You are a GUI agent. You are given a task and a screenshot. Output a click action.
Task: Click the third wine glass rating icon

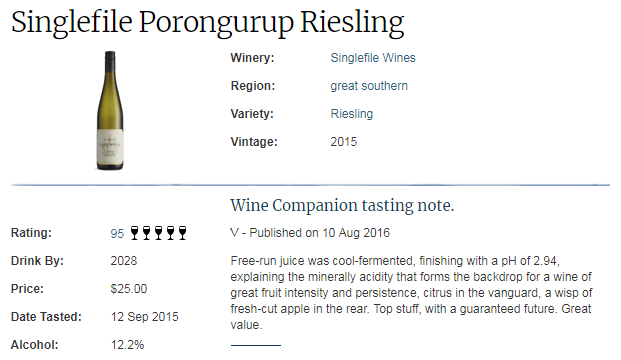[x=158, y=233]
